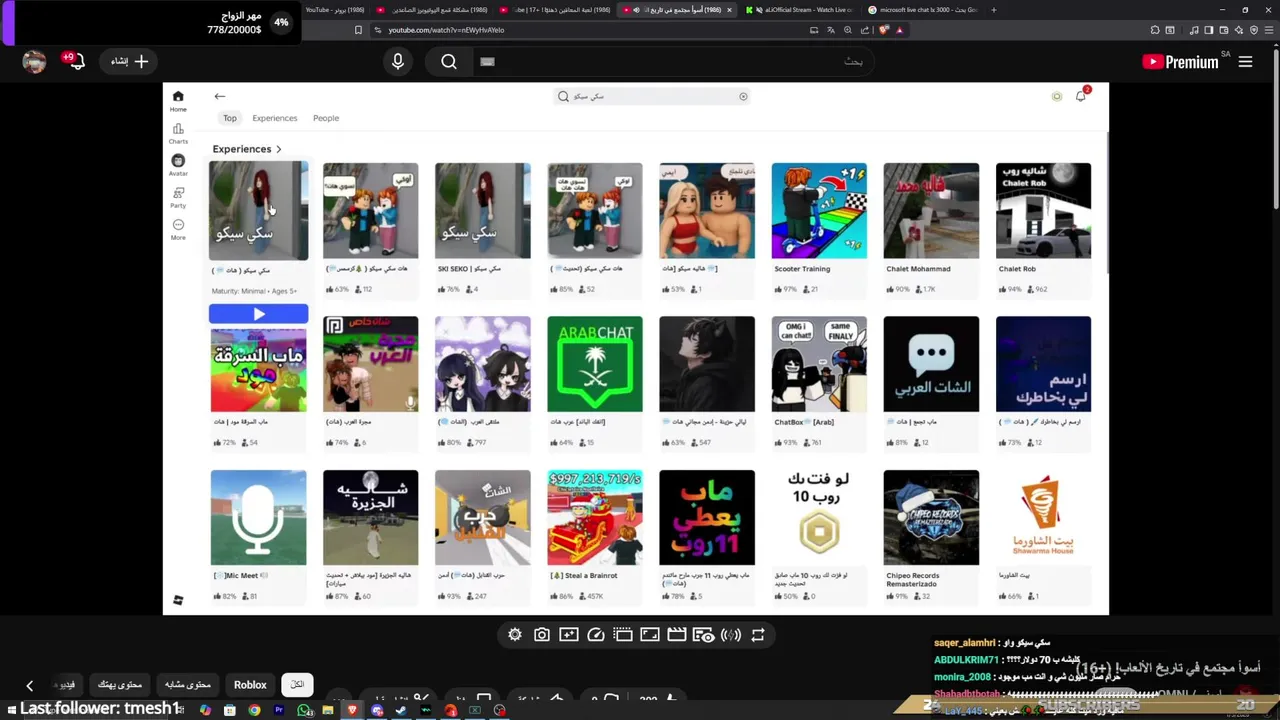Click the playback speed gauge icon
Image resolution: width=1280 pixels, height=720 pixels.
596,635
